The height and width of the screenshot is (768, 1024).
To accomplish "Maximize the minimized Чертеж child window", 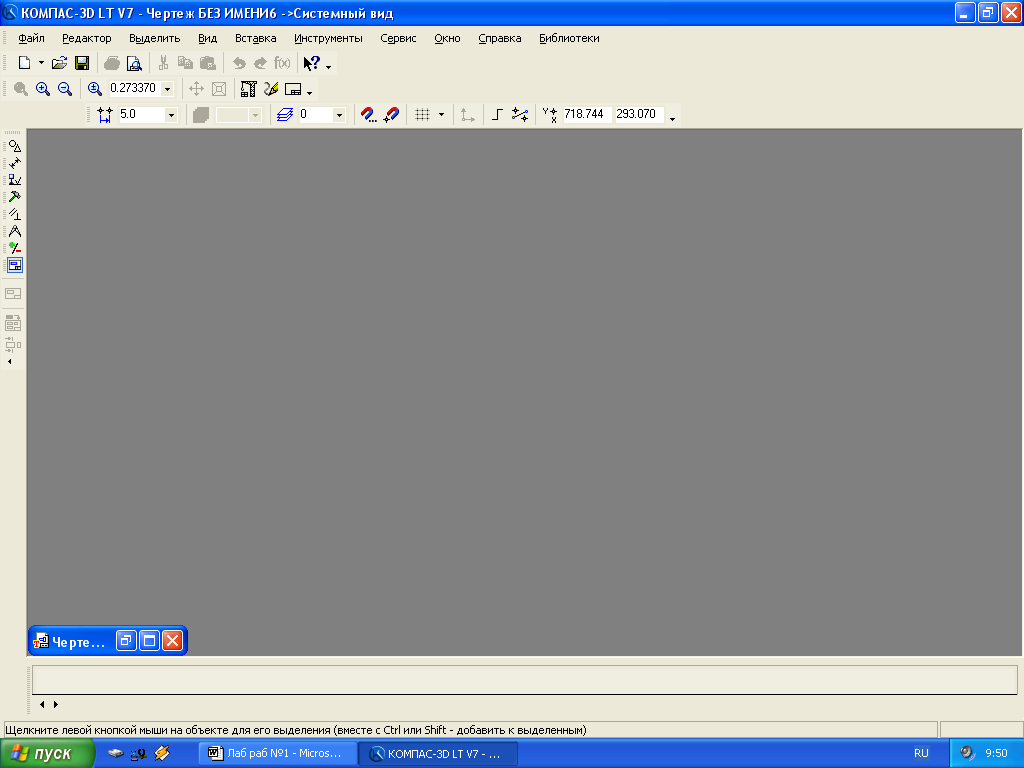I will click(x=150, y=641).
